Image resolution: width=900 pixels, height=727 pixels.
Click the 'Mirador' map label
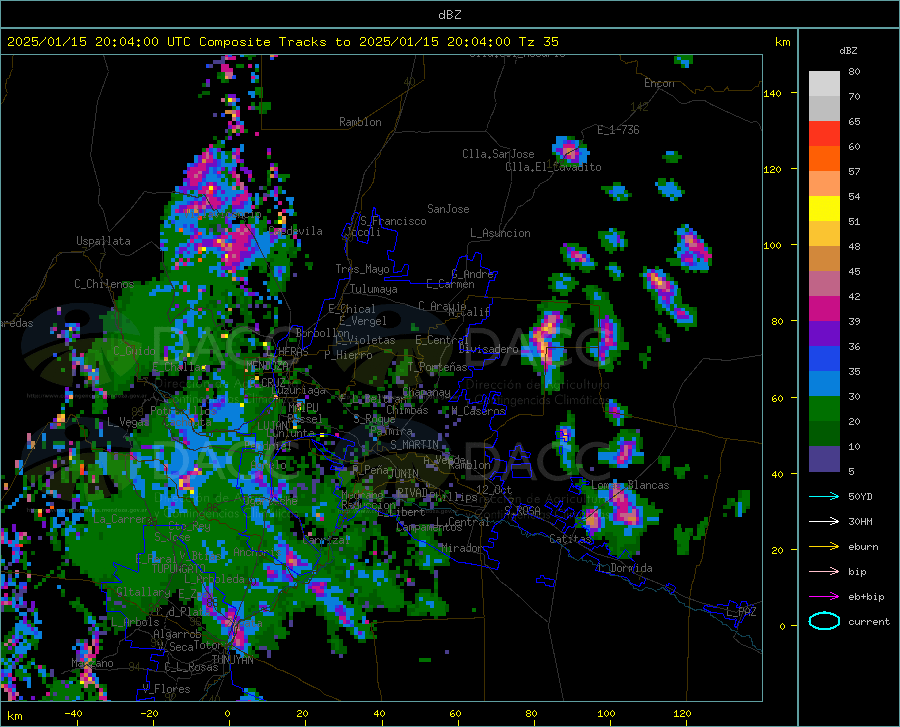point(462,548)
